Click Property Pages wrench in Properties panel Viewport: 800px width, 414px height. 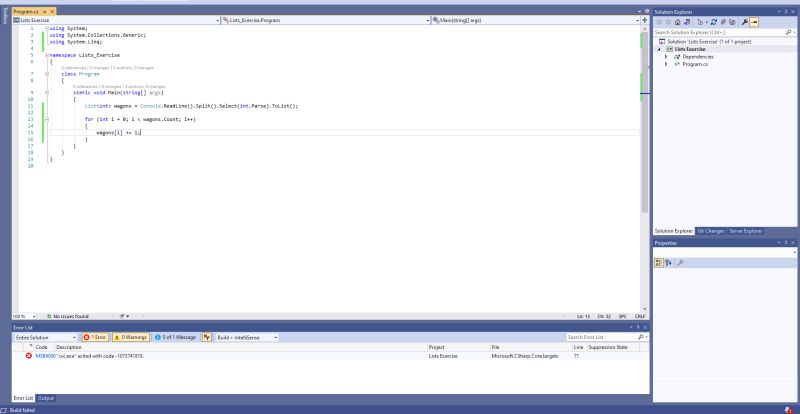pyautogui.click(x=680, y=263)
